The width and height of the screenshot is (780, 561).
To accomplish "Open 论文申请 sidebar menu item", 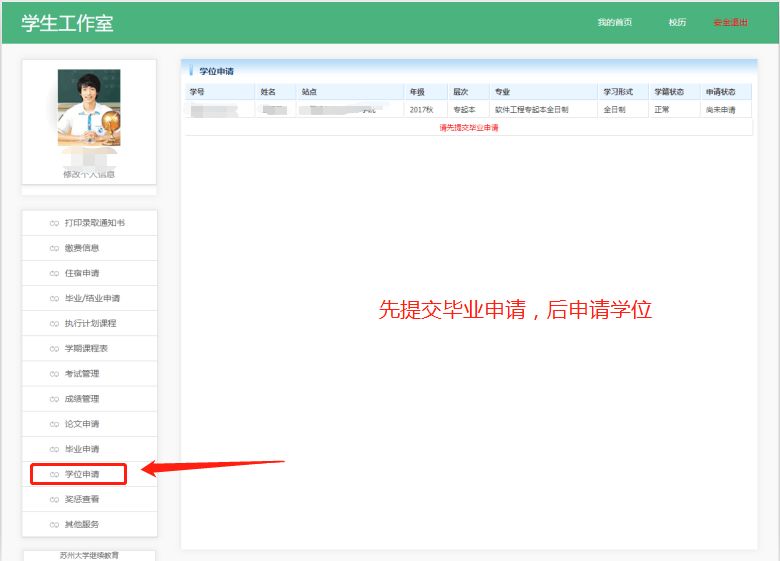I will tap(82, 424).
